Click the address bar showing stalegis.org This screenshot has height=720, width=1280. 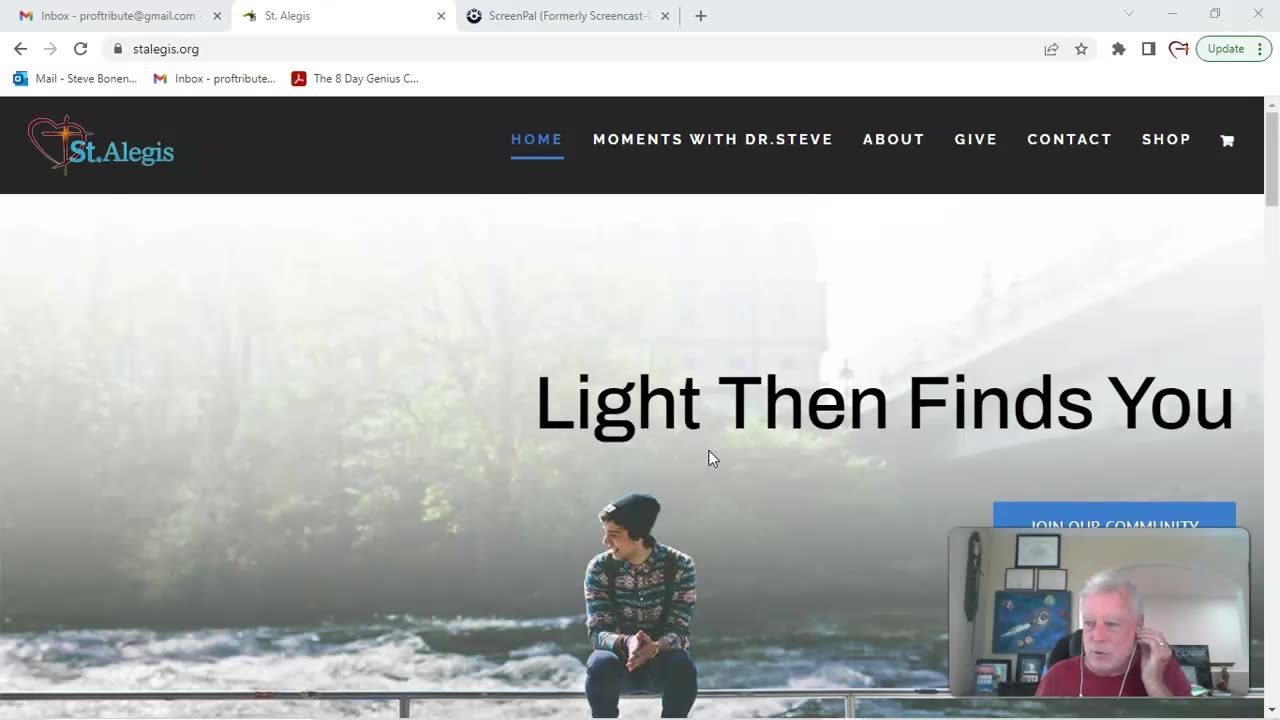(580, 49)
